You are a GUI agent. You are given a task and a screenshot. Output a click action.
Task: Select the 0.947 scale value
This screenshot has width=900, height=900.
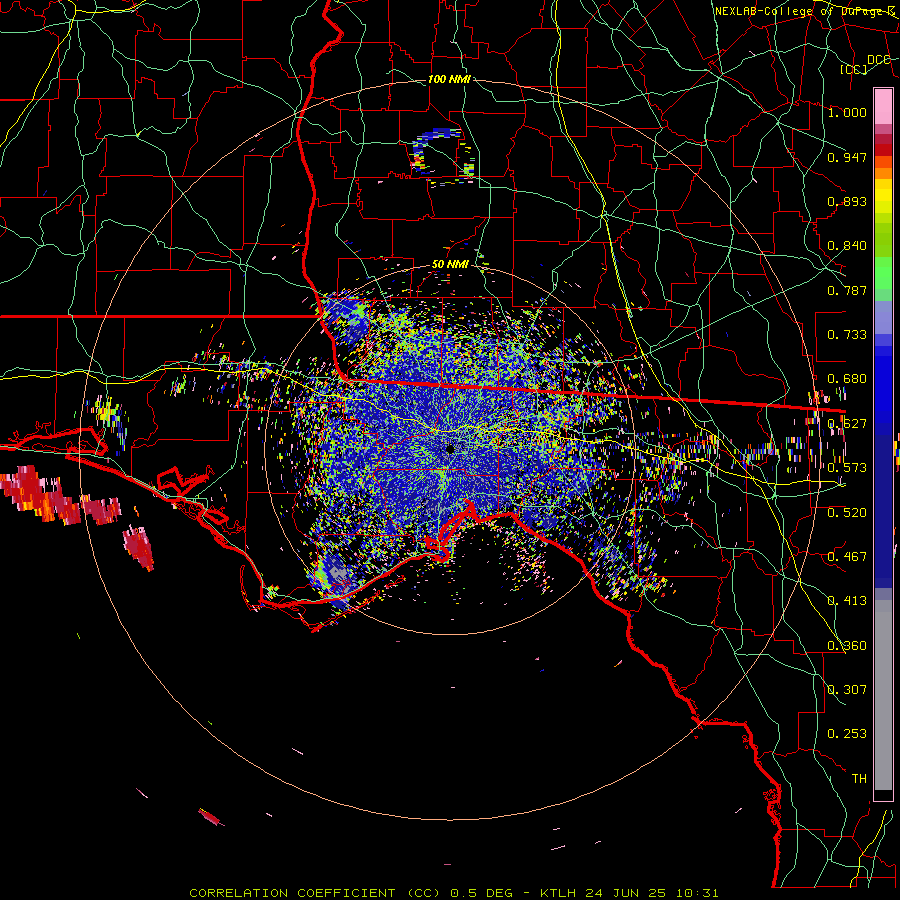pyautogui.click(x=847, y=157)
